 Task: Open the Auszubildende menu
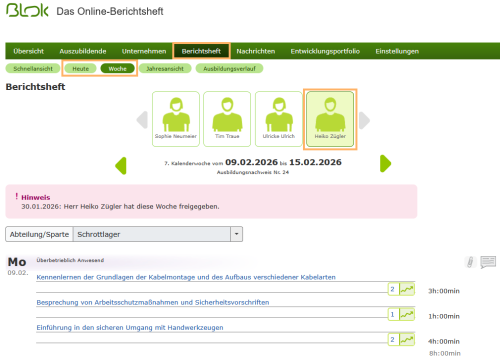click(x=83, y=51)
